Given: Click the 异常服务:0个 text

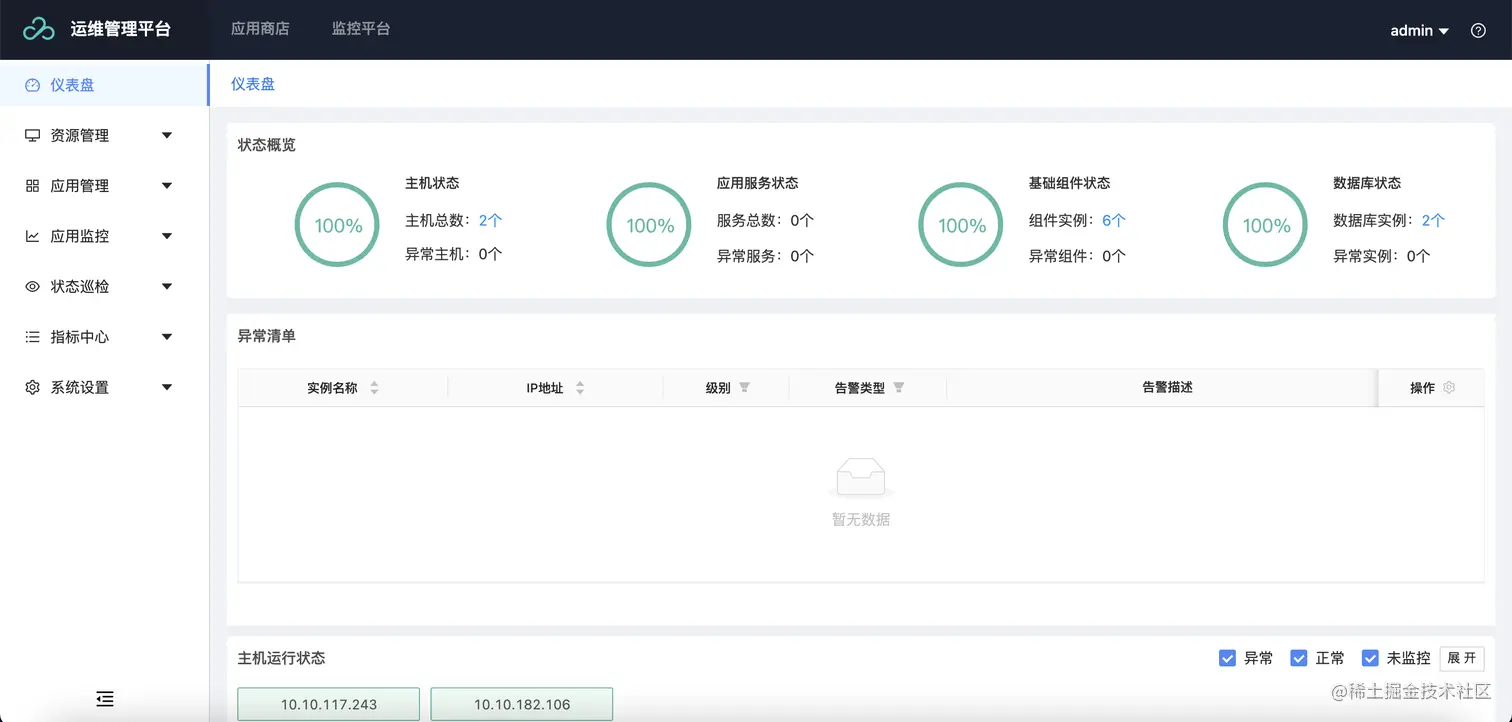Looking at the screenshot, I should (765, 256).
